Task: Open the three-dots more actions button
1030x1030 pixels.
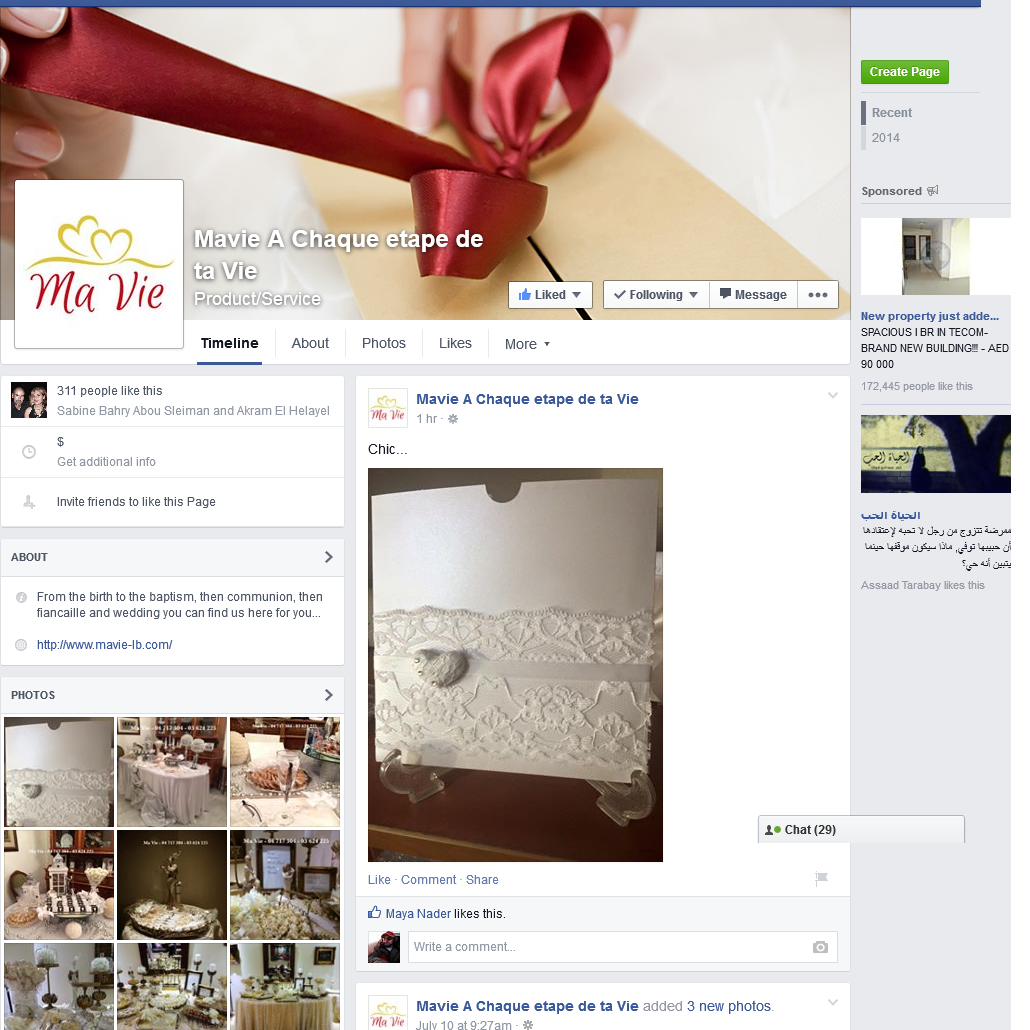Action: [817, 295]
